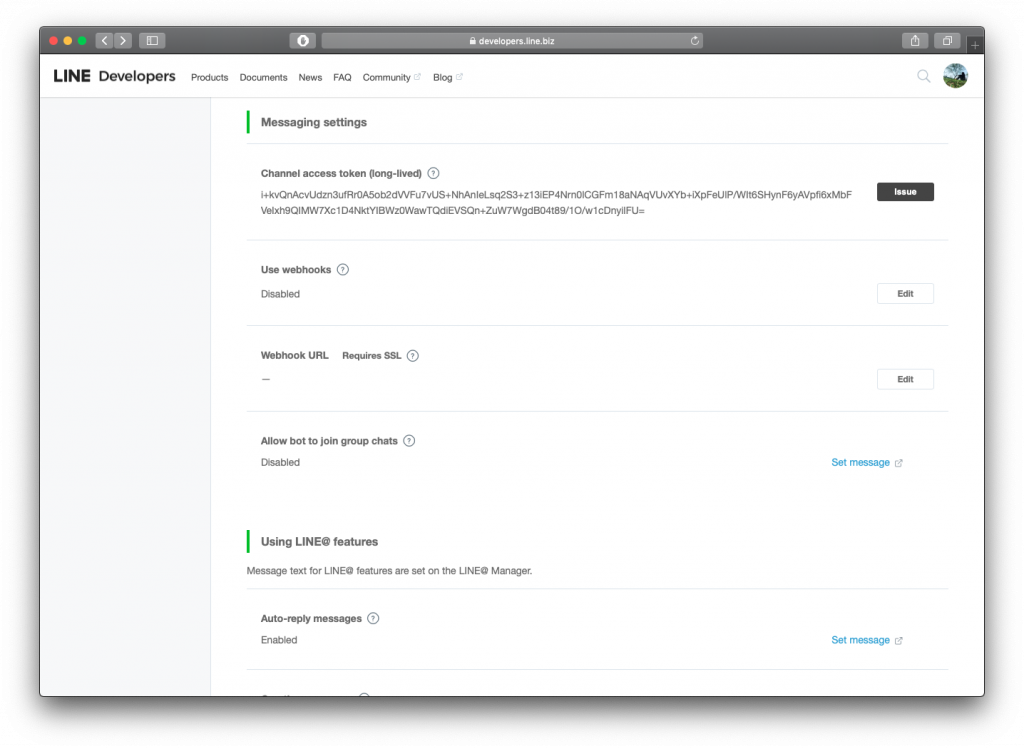Open the Community external link

tap(391, 77)
